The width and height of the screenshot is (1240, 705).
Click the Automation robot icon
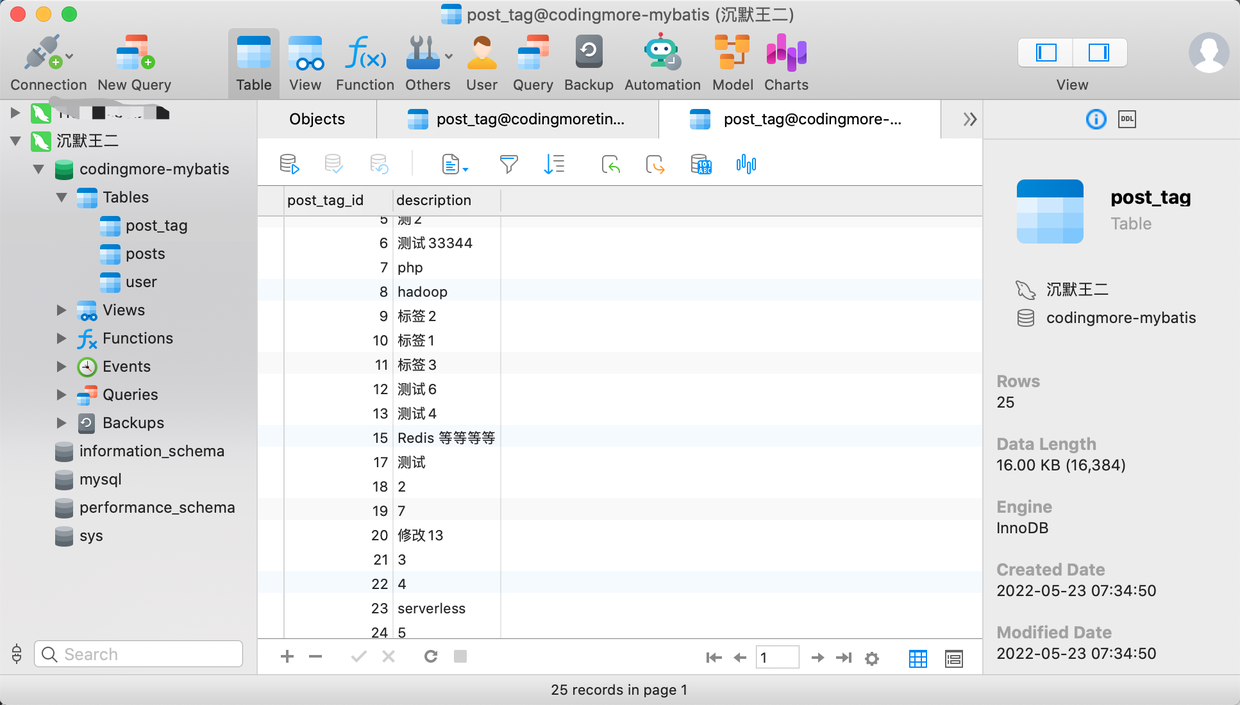(662, 62)
